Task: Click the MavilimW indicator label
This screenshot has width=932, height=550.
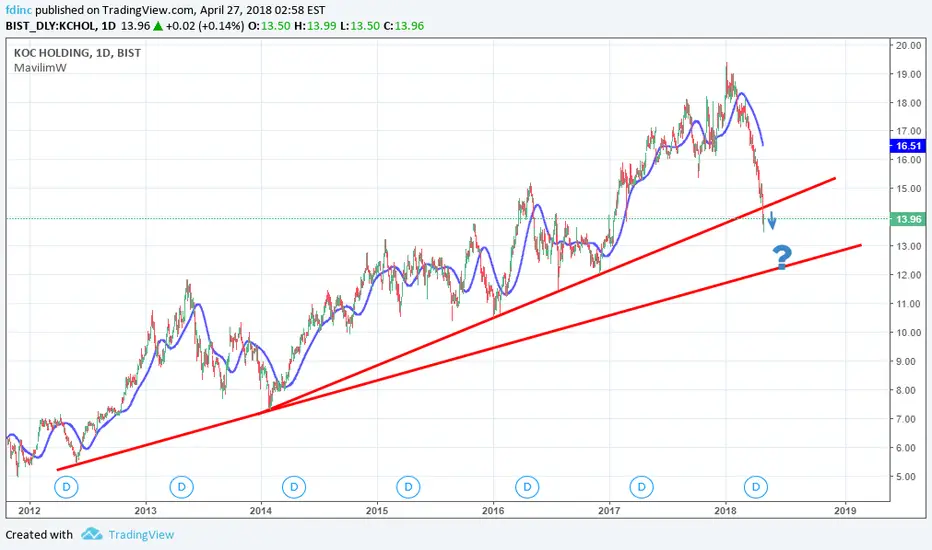Action: point(40,68)
